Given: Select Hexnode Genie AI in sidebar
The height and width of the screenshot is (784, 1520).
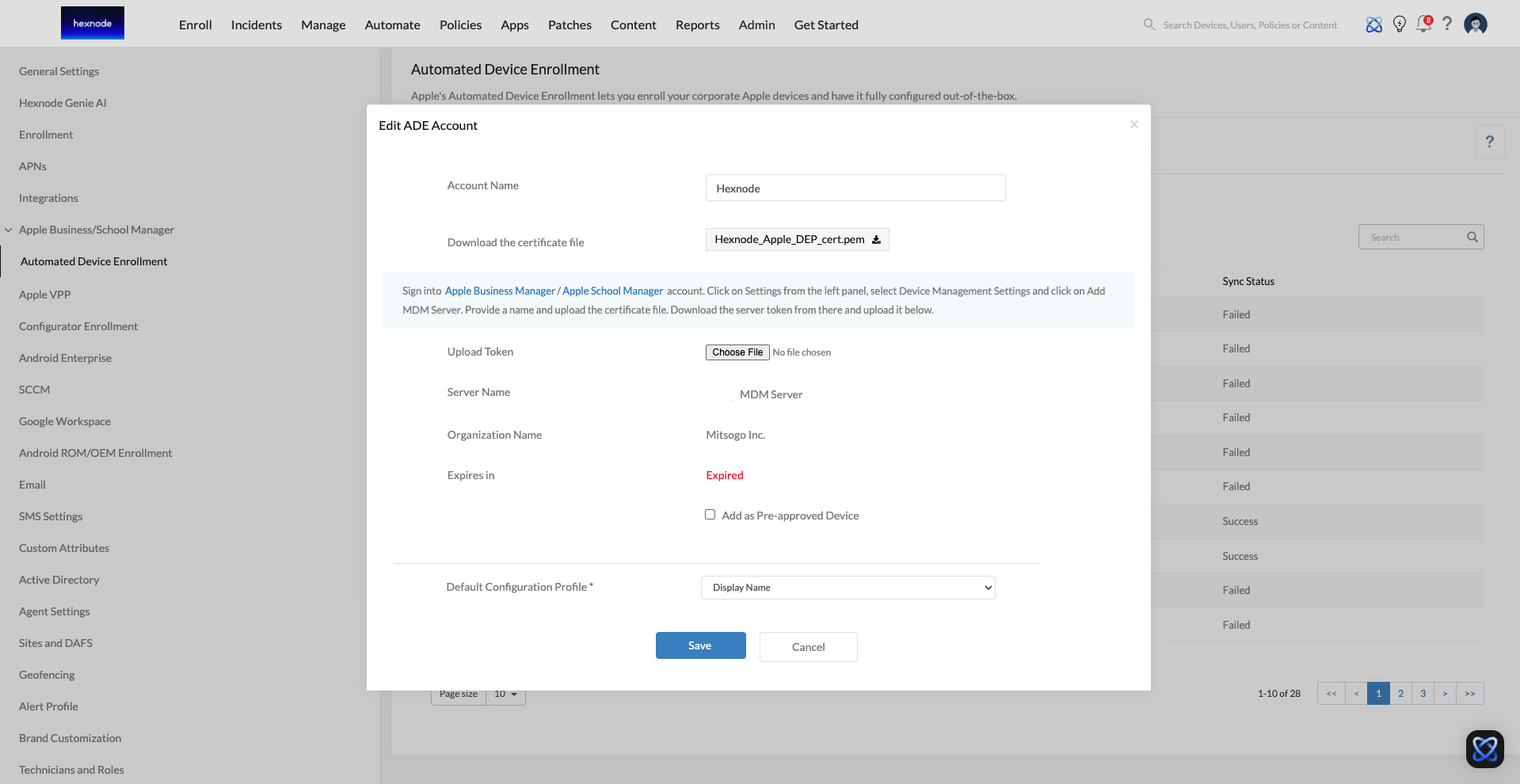Looking at the screenshot, I should (63, 103).
